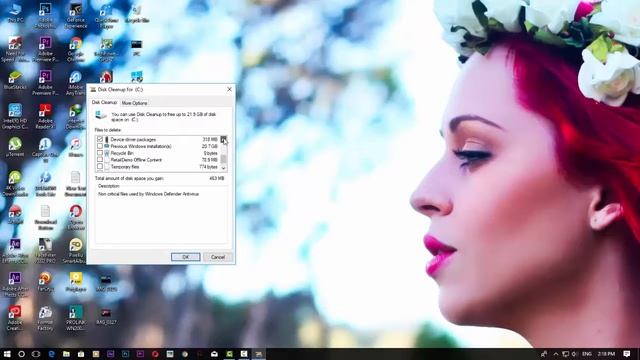
Task: Open GeForce Experience desktop shortcut
Action: [x=76, y=15]
